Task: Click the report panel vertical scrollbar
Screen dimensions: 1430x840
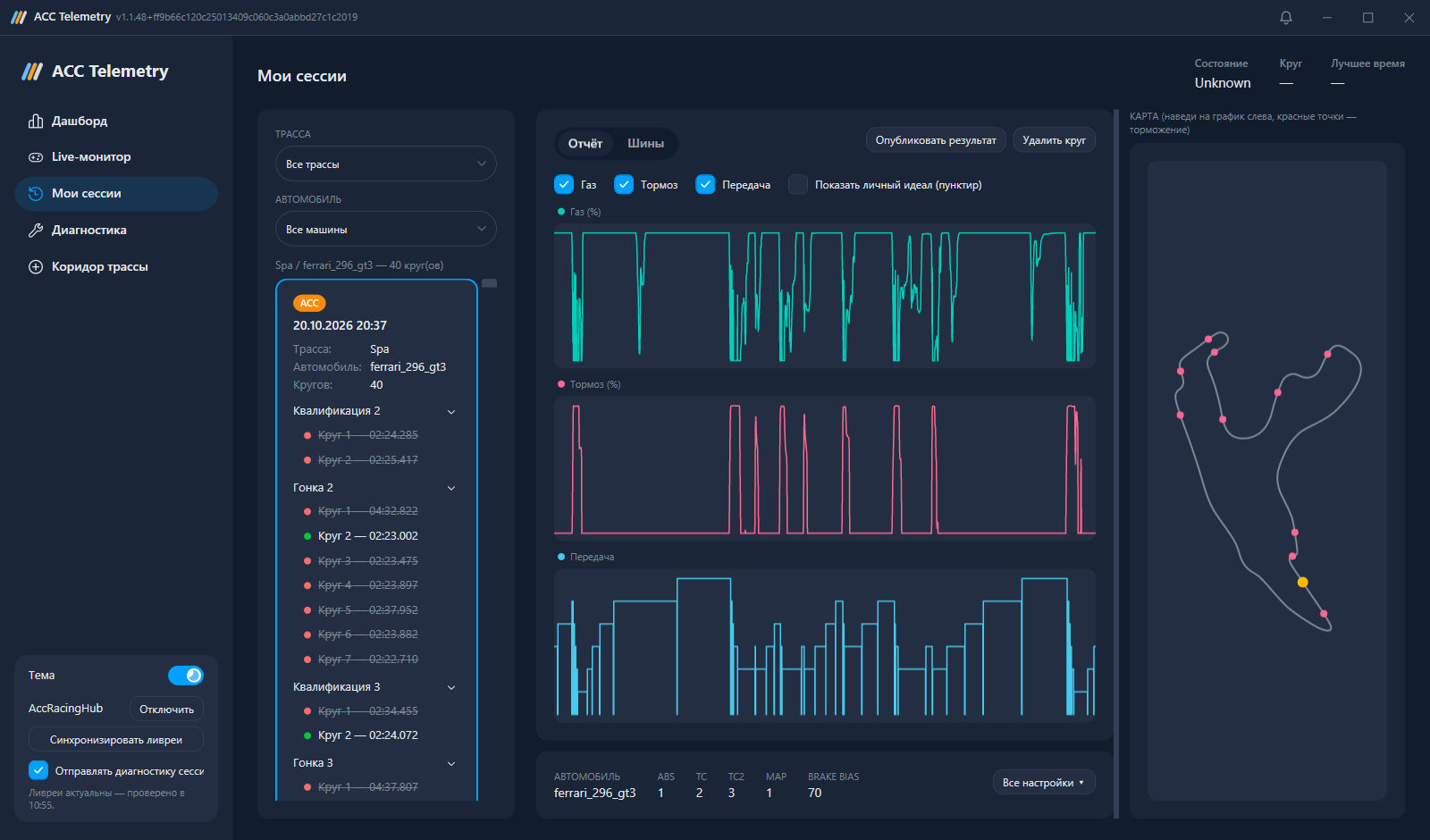Action: coord(1116,464)
